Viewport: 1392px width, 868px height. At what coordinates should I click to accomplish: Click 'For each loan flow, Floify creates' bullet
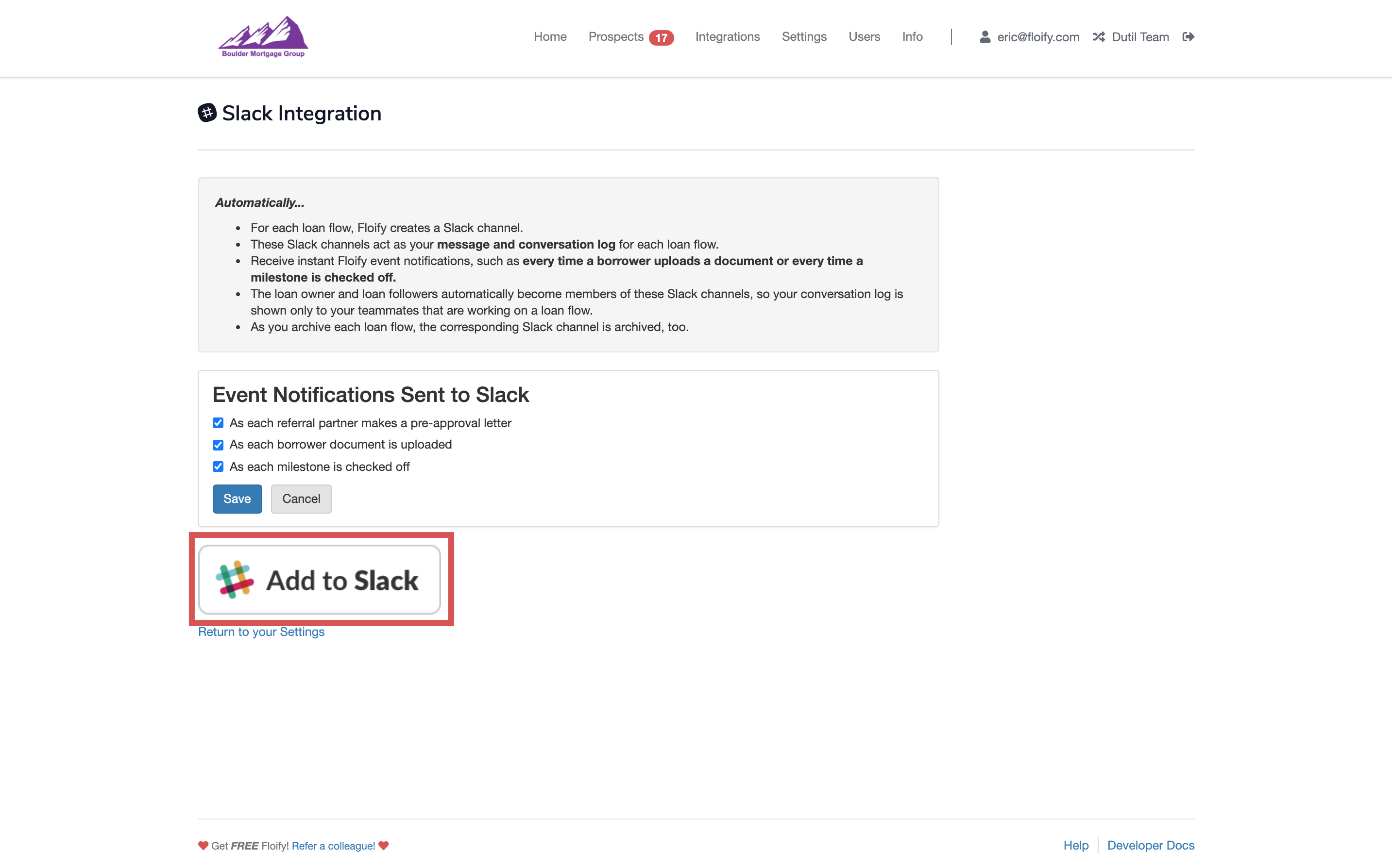(387, 227)
